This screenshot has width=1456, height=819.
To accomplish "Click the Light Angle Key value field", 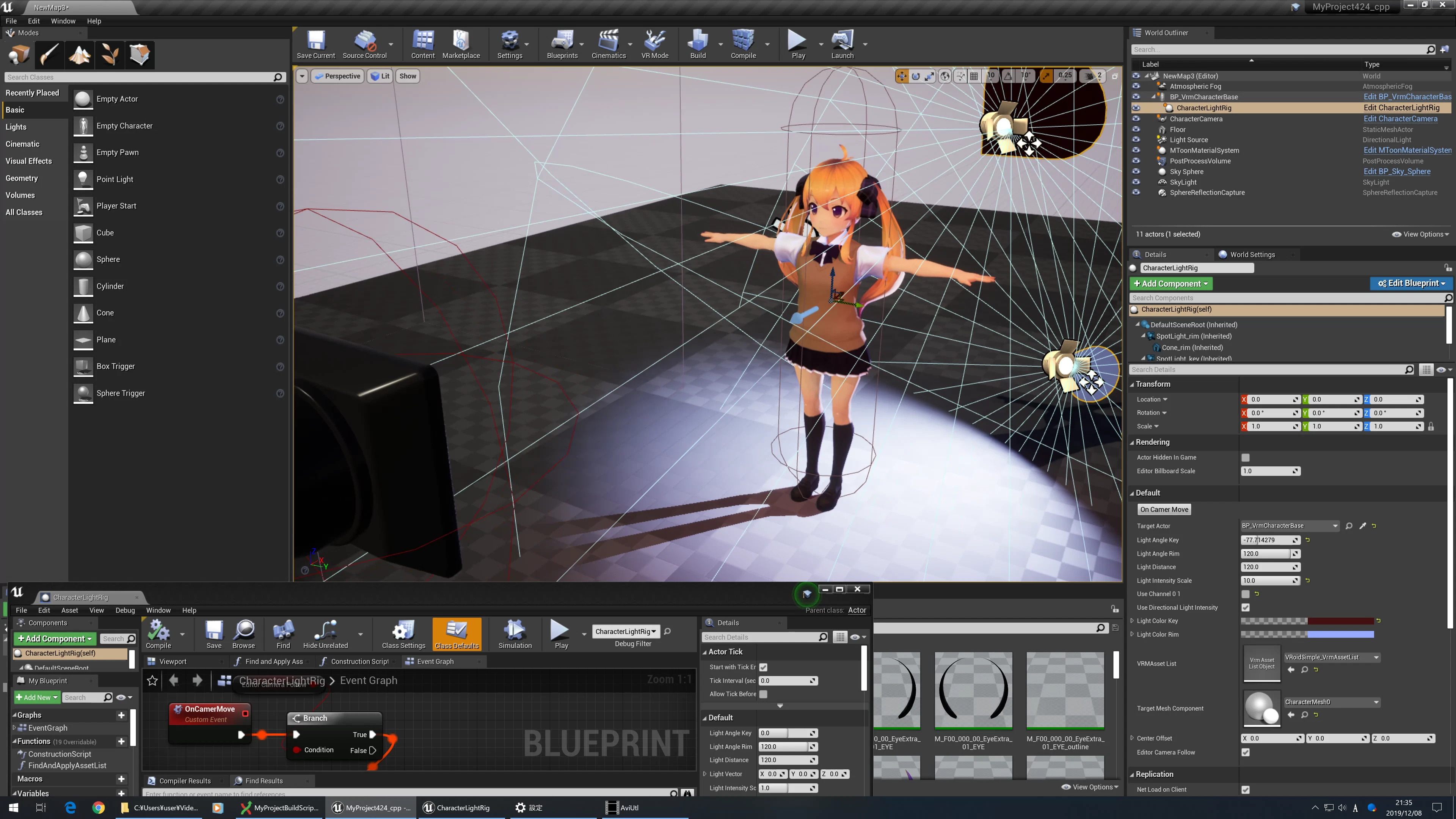I will (x=1270, y=540).
